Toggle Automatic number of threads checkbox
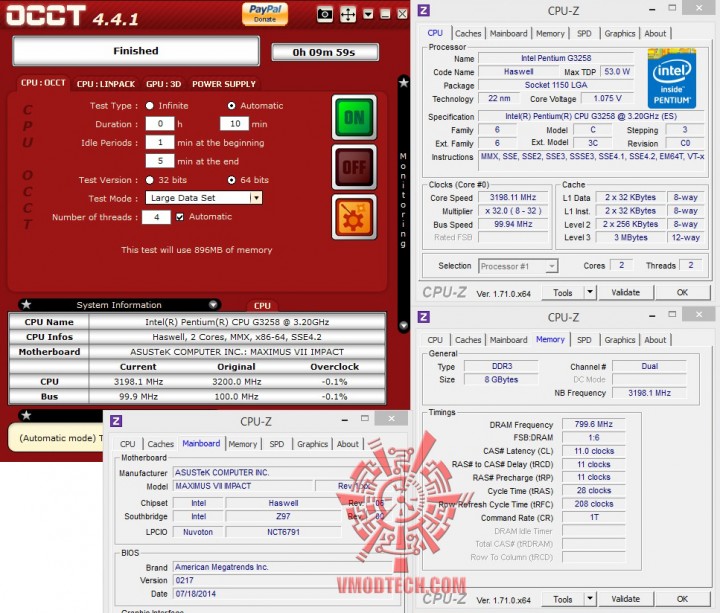Image resolution: width=720 pixels, height=613 pixels. point(180,217)
